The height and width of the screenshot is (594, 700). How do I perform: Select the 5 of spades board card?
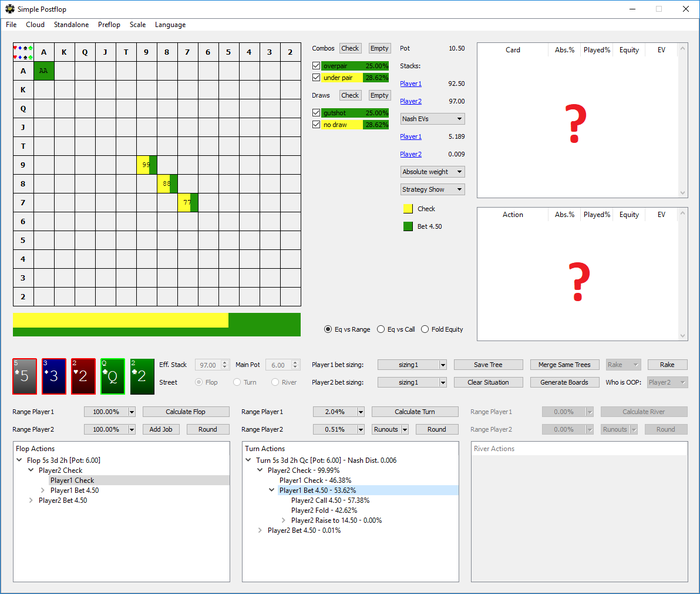[25, 376]
